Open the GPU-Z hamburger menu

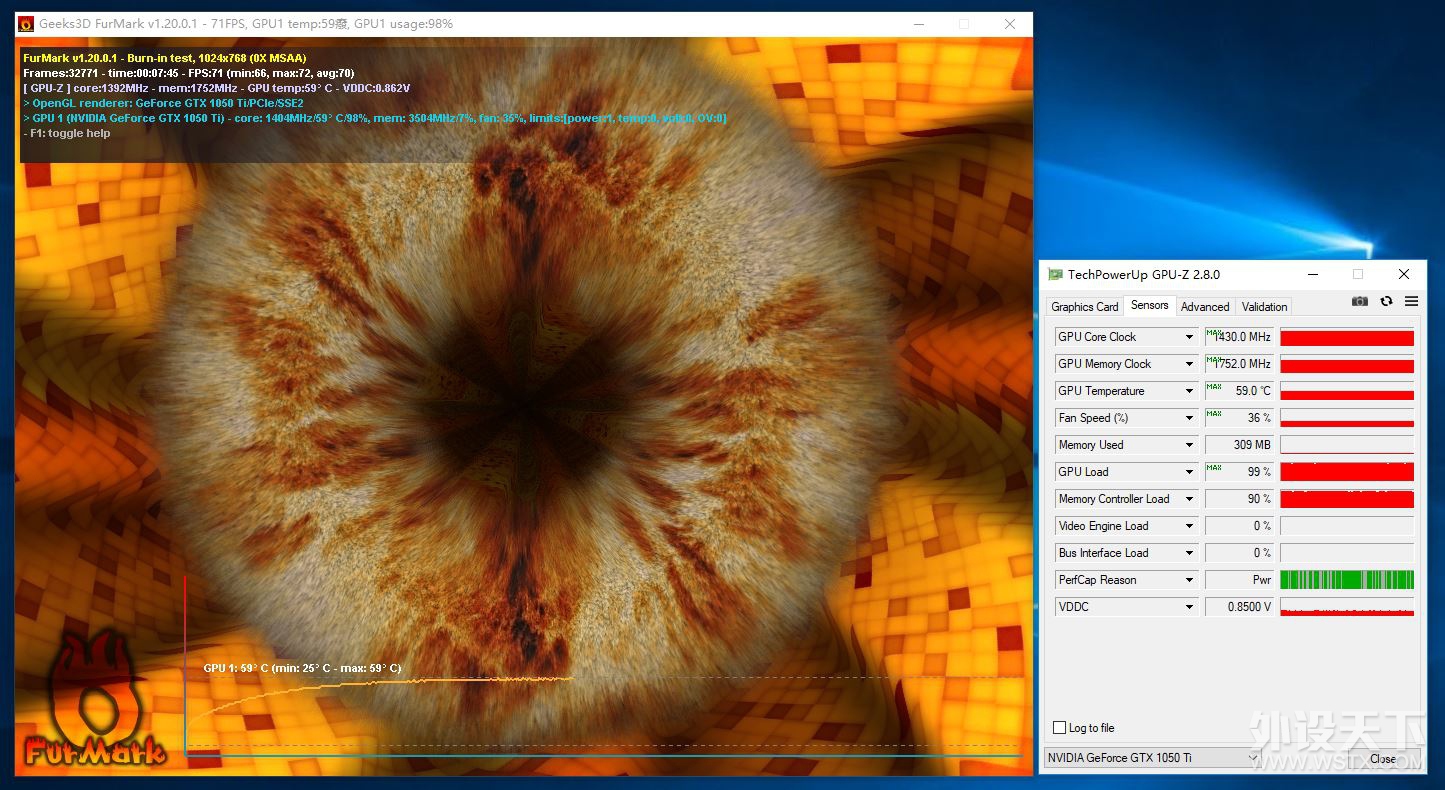[x=1411, y=301]
